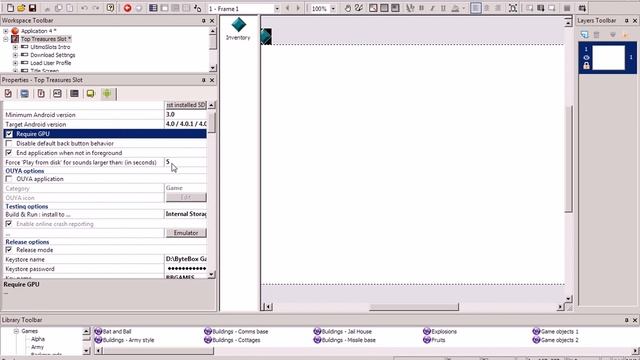The width and height of the screenshot is (640, 360).
Task: Run the application with the red button
Action: 127,8
